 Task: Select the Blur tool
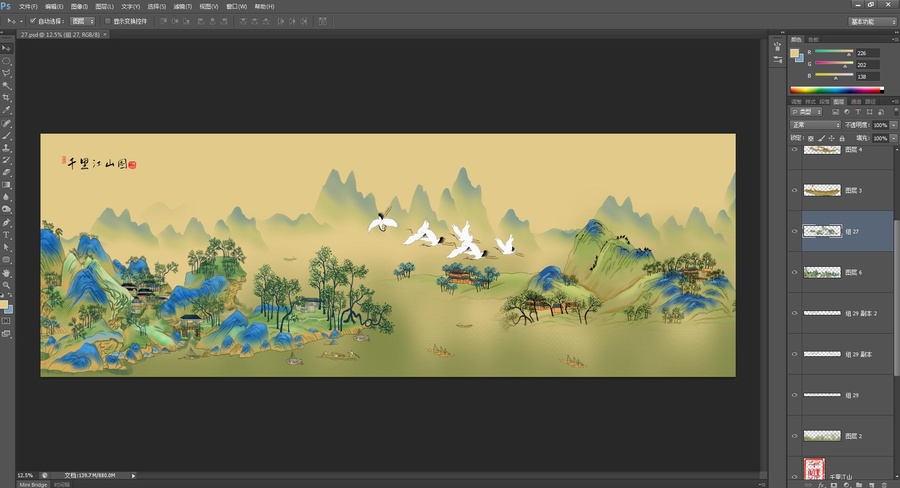[6, 197]
